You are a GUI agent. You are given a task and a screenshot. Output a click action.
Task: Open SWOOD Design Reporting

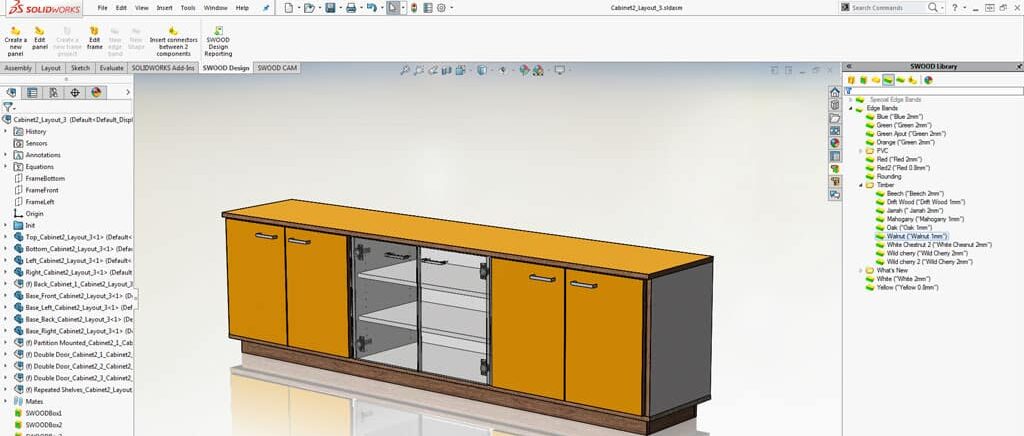(x=218, y=42)
